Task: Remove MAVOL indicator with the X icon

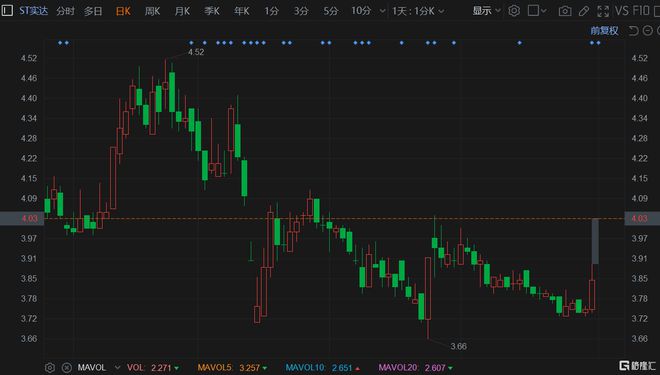Action: coord(67,368)
